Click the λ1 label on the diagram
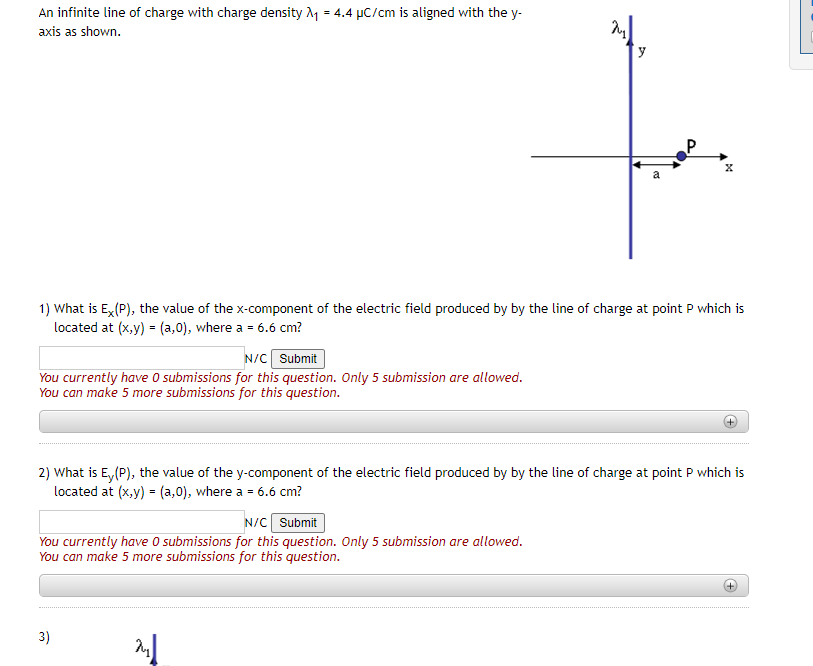Image resolution: width=813 pixels, height=666 pixels. click(617, 30)
